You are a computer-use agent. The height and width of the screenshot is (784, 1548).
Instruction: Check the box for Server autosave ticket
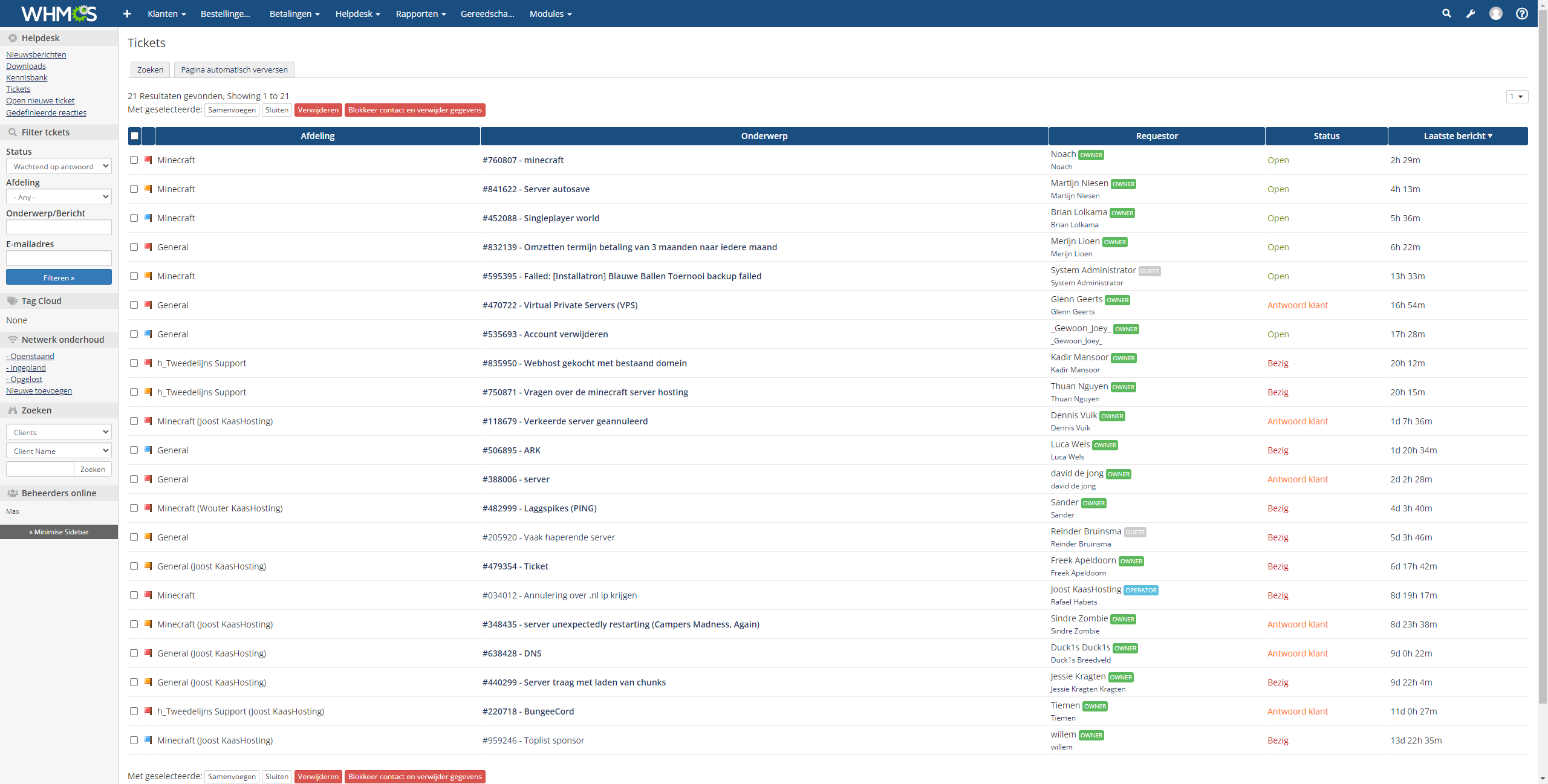tap(134, 189)
